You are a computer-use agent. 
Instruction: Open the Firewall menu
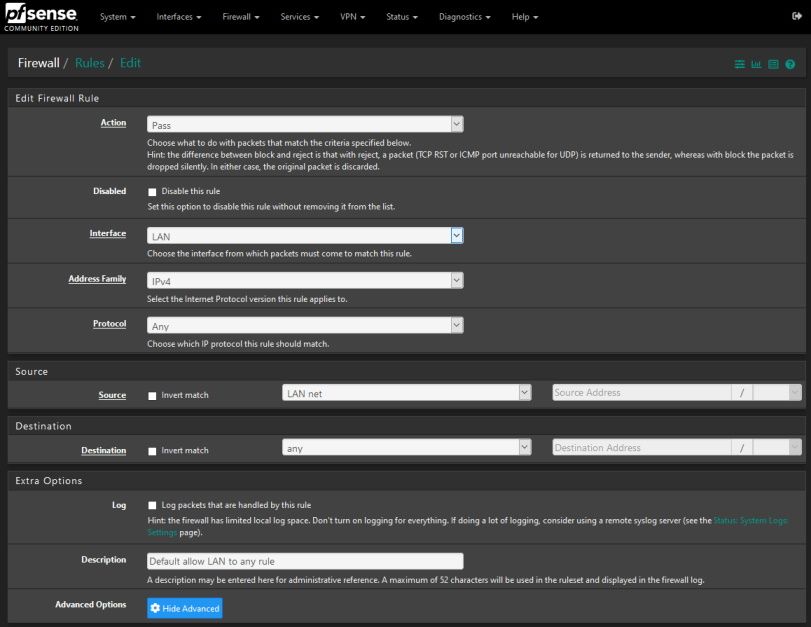[241, 17]
